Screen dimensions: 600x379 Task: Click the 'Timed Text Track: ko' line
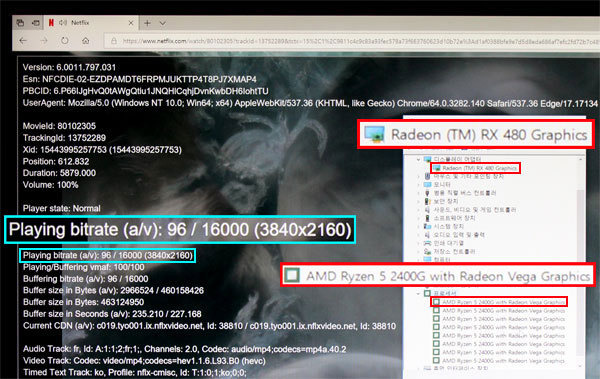click(135, 372)
